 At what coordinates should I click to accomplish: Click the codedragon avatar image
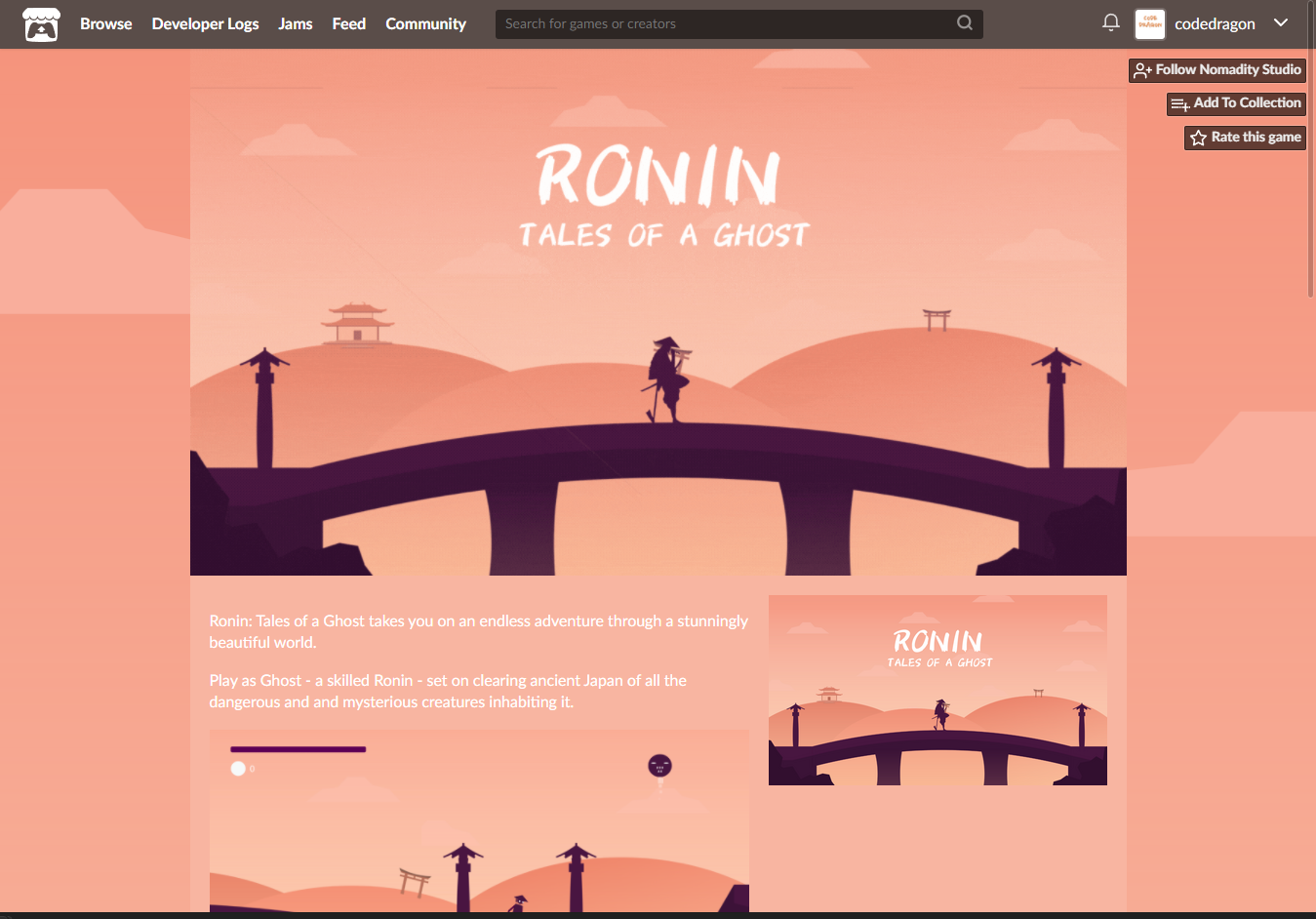pos(1150,23)
